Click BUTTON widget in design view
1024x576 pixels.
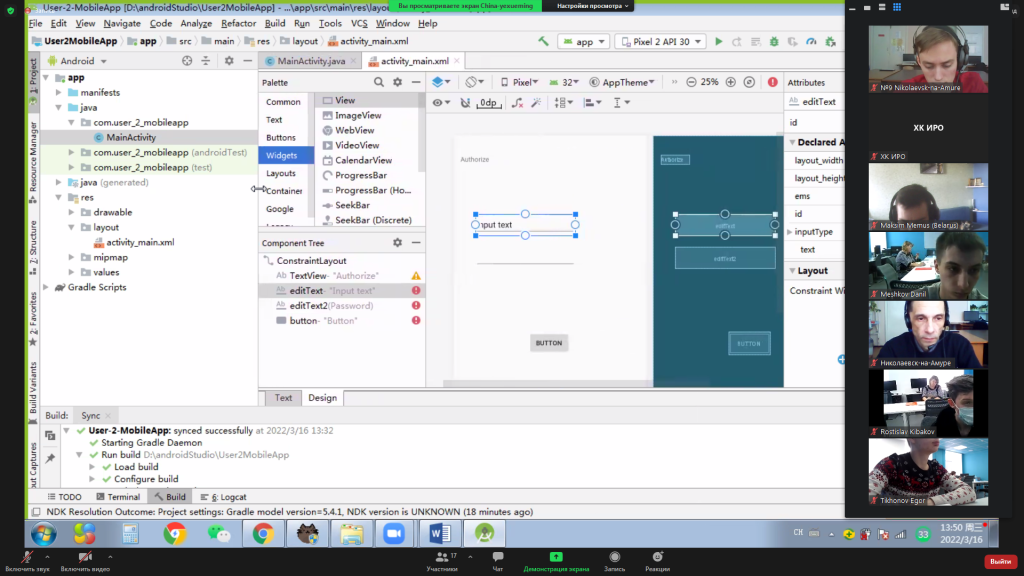[x=549, y=343]
